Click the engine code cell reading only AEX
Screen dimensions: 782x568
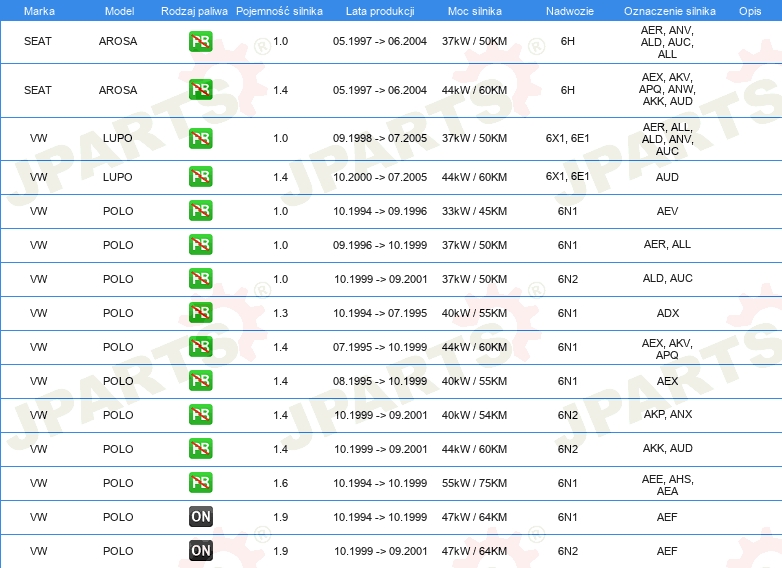pos(667,381)
